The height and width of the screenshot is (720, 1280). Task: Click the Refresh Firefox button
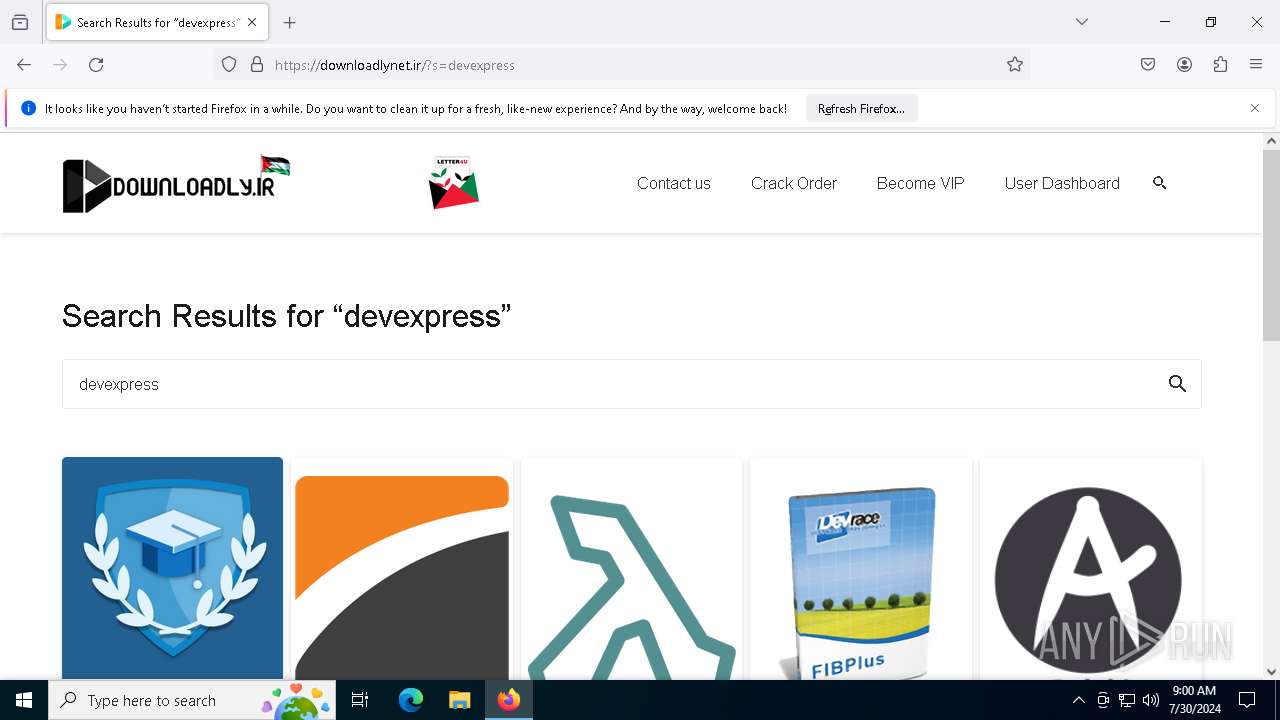[861, 108]
